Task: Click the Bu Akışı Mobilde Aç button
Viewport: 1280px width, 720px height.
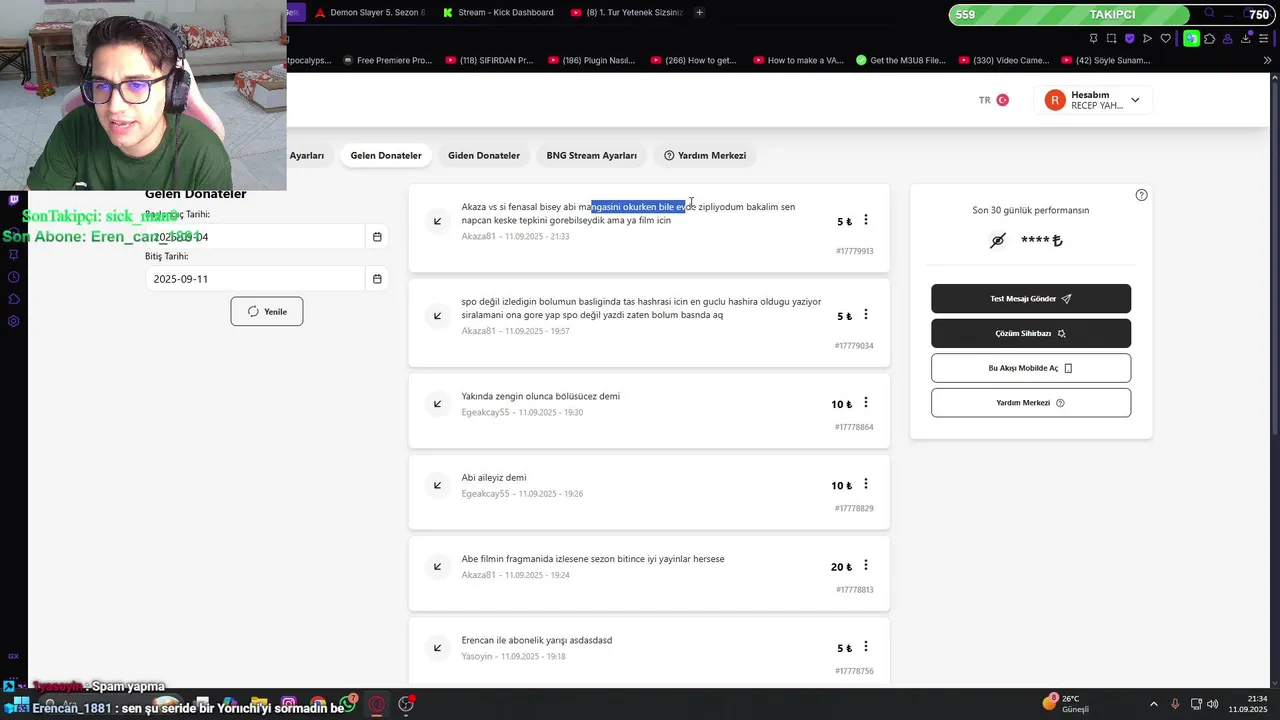Action: click(1031, 368)
